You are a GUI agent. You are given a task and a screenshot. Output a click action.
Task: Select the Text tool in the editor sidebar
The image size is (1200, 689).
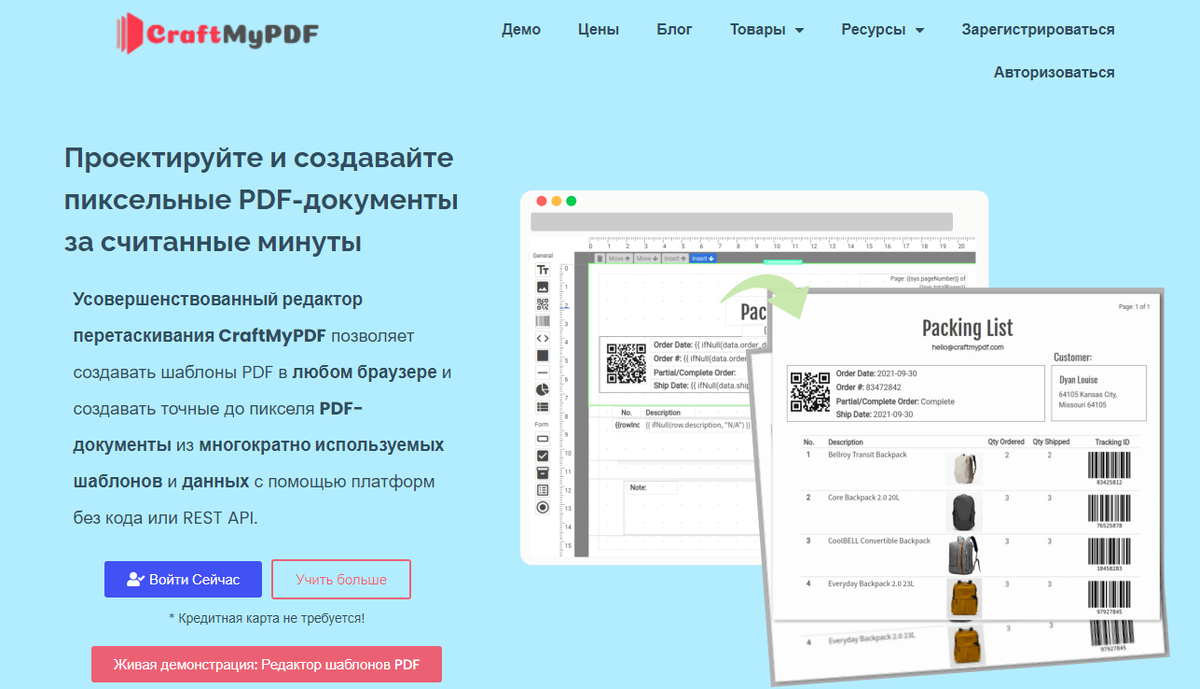click(541, 270)
